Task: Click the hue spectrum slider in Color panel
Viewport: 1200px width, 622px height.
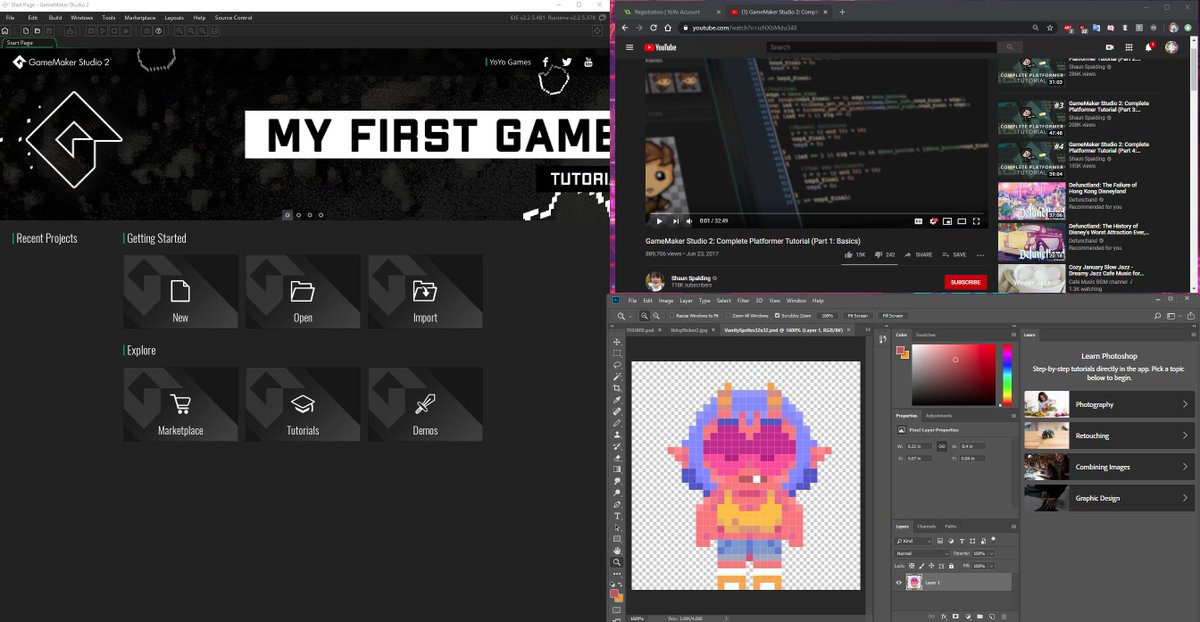Action: click(x=1007, y=375)
